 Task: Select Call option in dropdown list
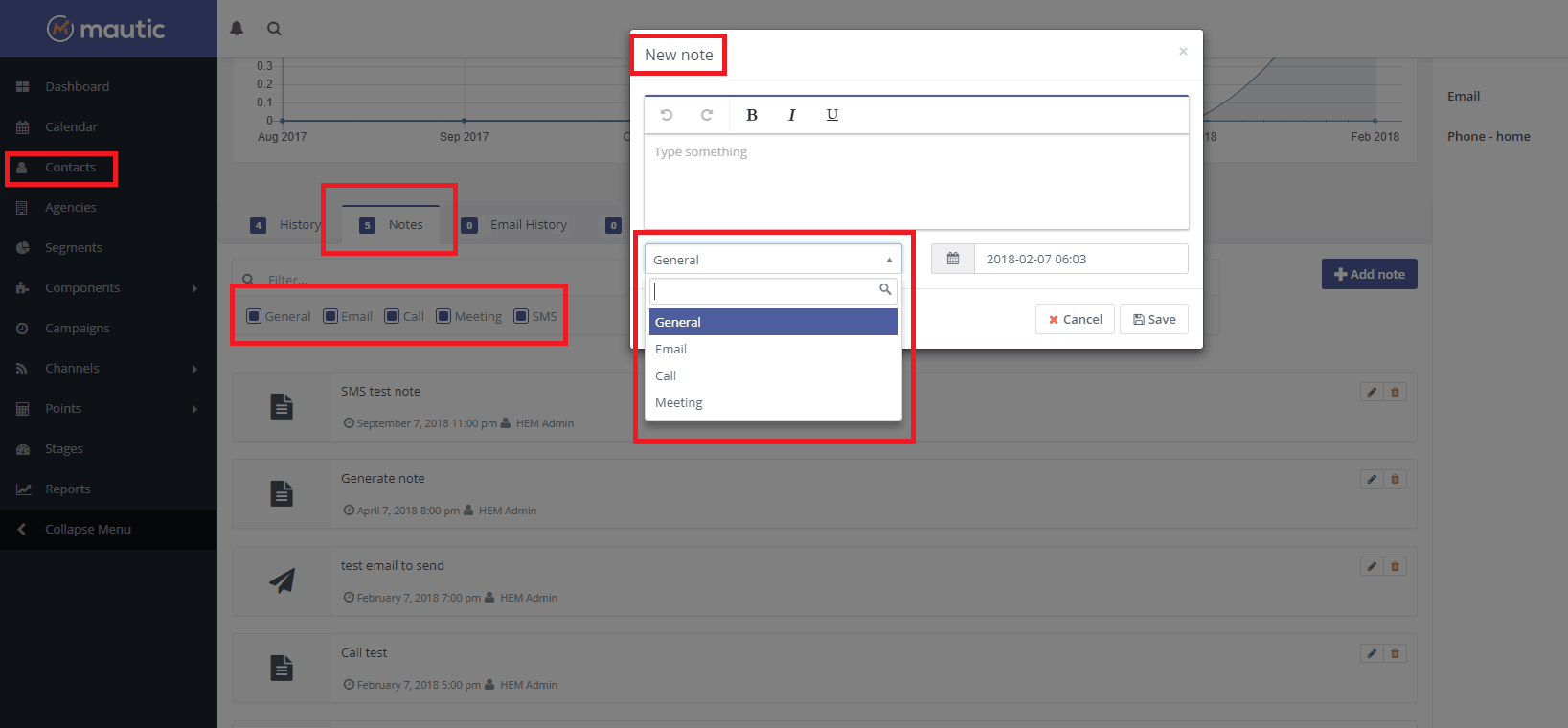click(x=773, y=375)
